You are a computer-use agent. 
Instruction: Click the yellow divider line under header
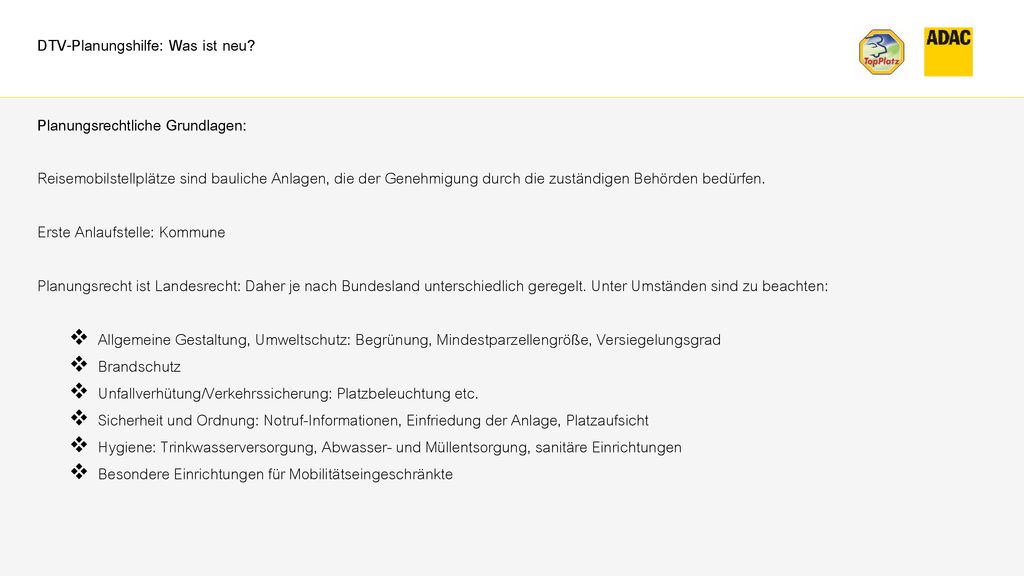click(512, 97)
